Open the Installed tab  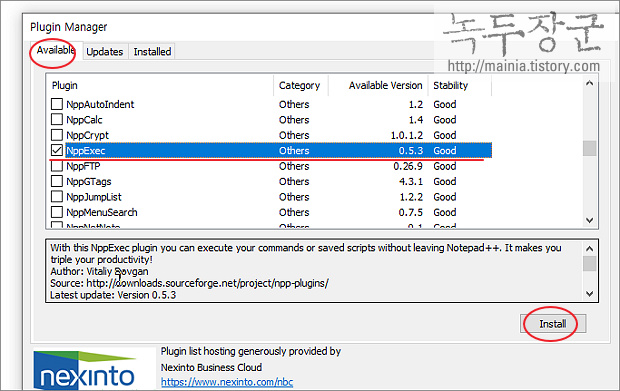click(152, 52)
